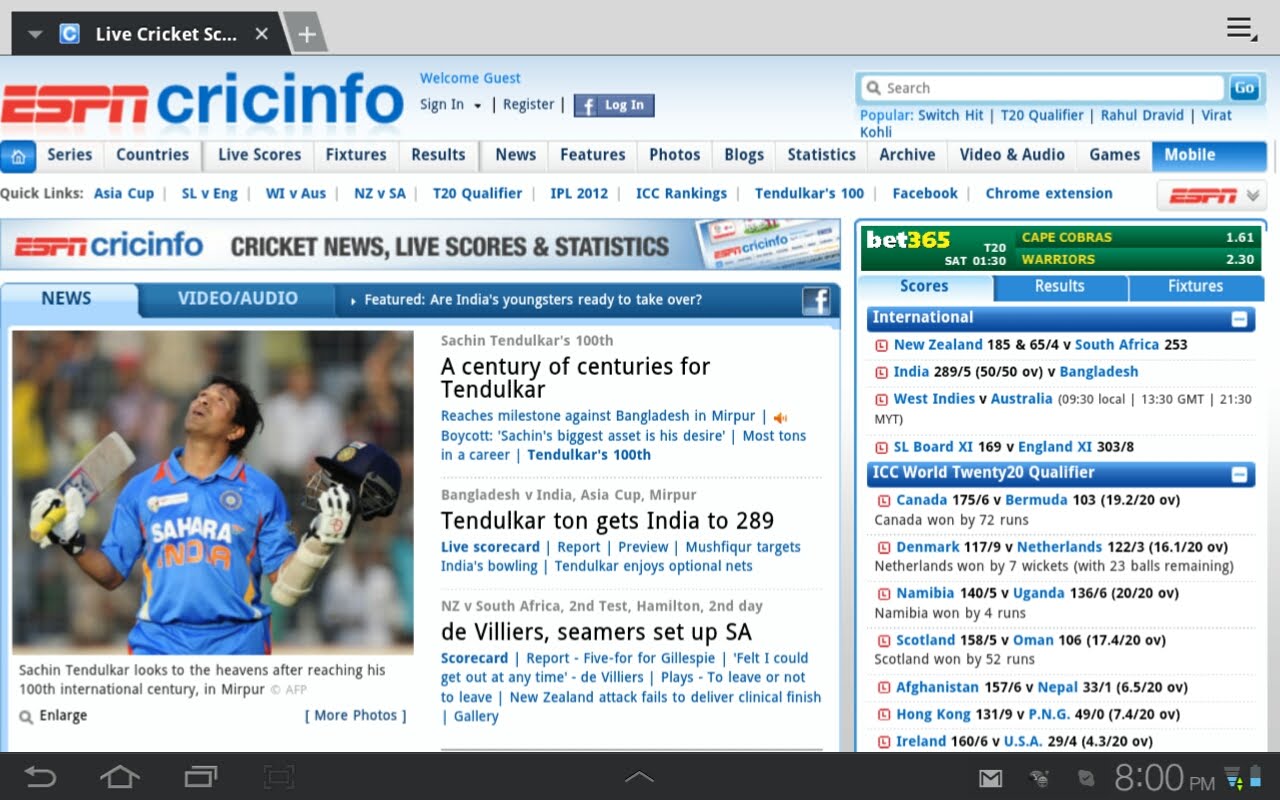1280x800 pixels.
Task: Tap the screenshot capture icon
Action: click(x=279, y=777)
